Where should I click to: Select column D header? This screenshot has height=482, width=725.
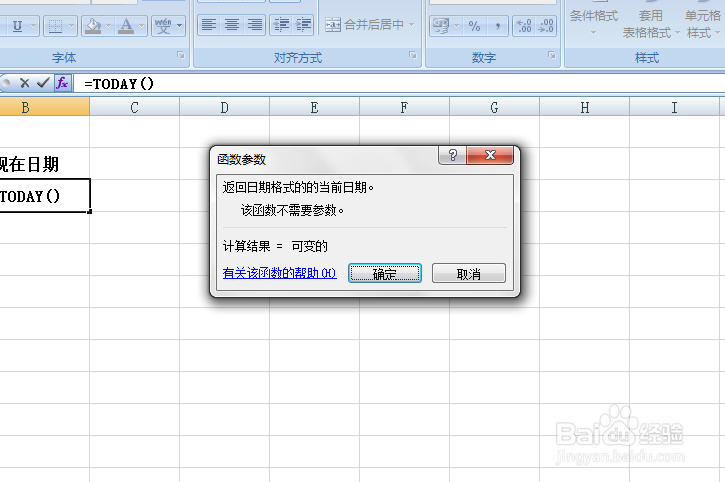(x=224, y=107)
